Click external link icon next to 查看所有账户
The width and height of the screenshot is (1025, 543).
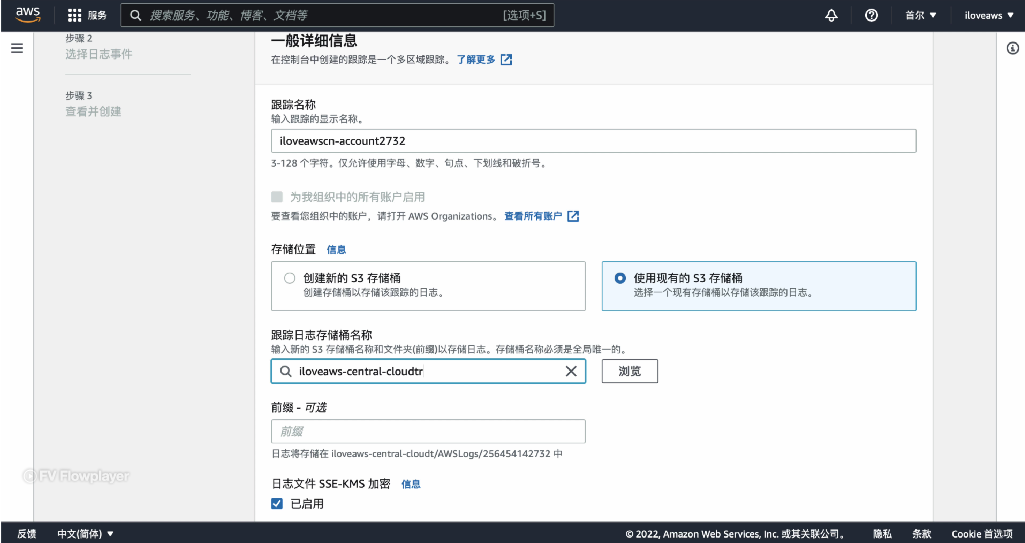[573, 216]
